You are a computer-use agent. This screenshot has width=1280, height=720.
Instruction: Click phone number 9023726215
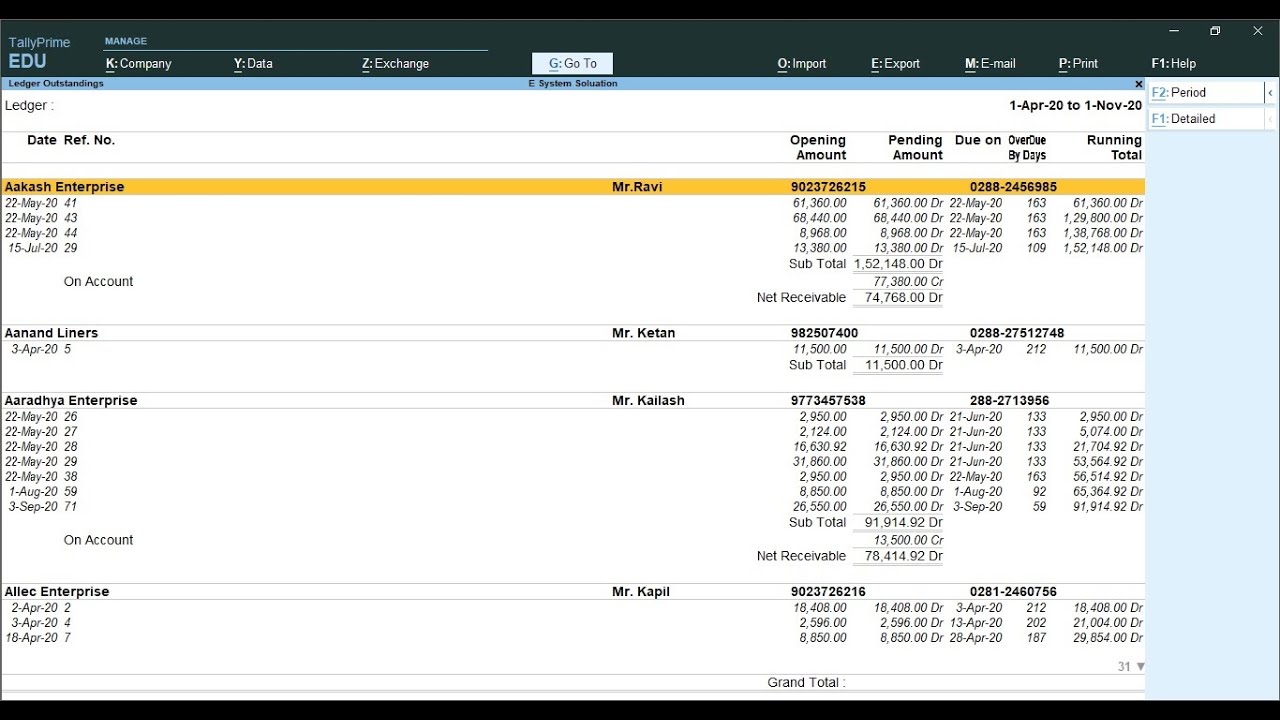(x=828, y=187)
